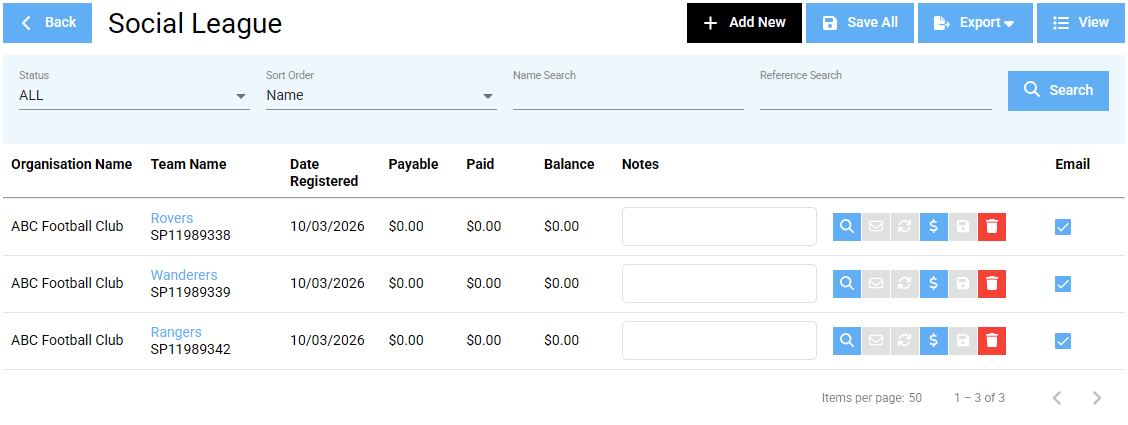Click the magnifier icon in the Rangers row
The height and width of the screenshot is (425, 1128).
click(847, 341)
